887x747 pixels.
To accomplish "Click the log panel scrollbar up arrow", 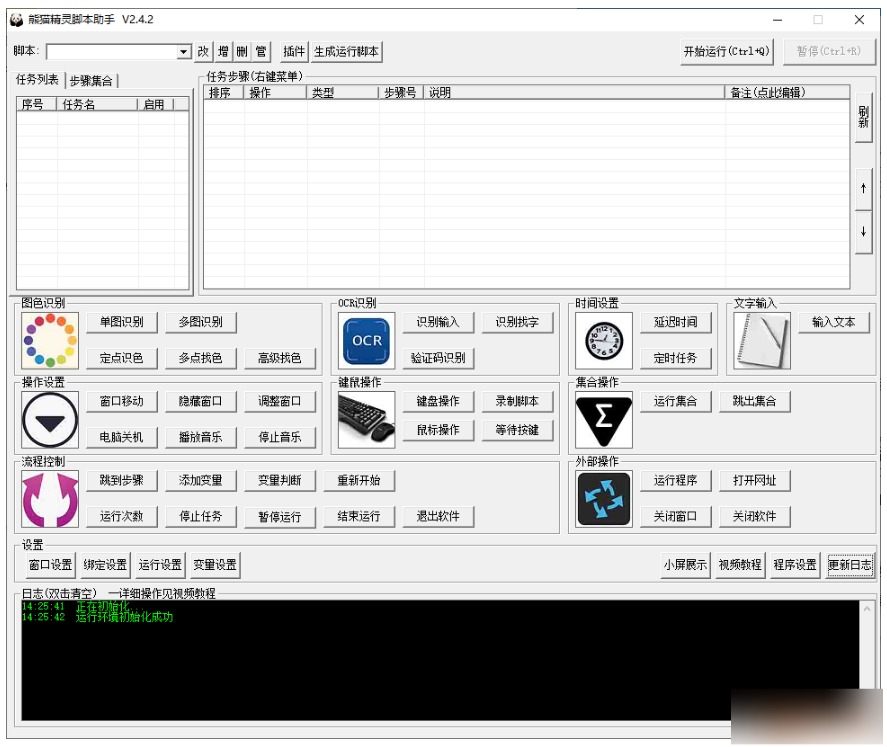I will click(x=866, y=609).
